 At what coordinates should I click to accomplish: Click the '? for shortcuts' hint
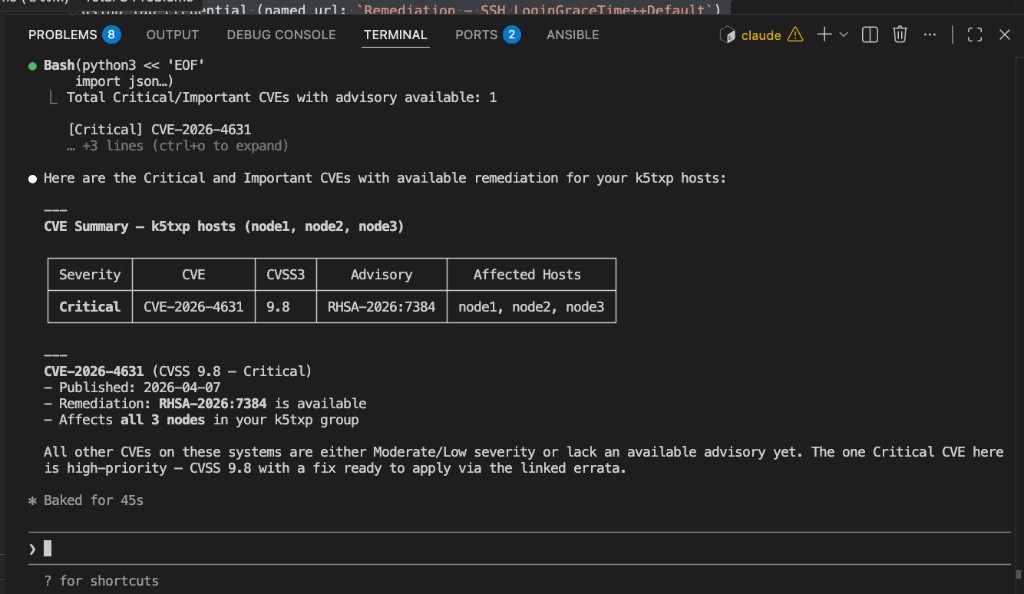click(101, 581)
